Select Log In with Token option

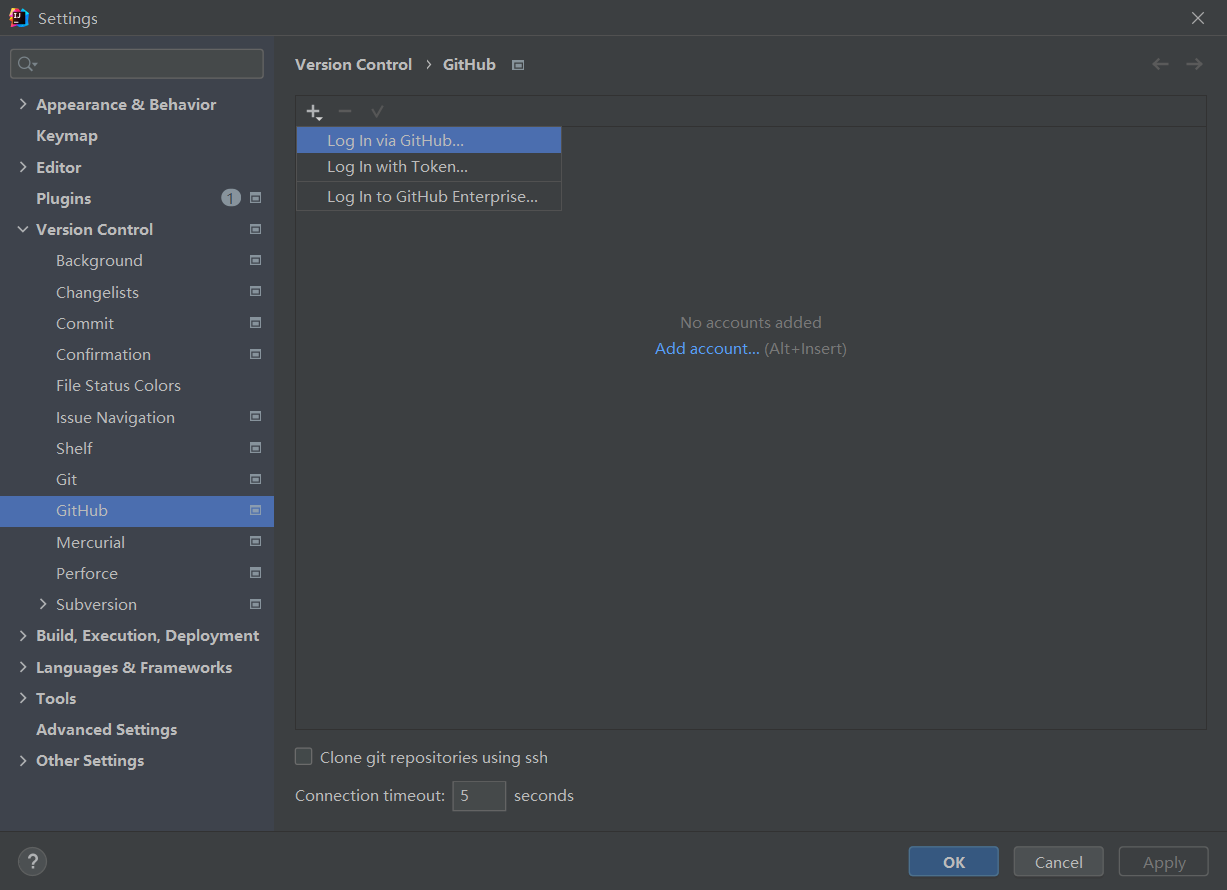click(395, 167)
